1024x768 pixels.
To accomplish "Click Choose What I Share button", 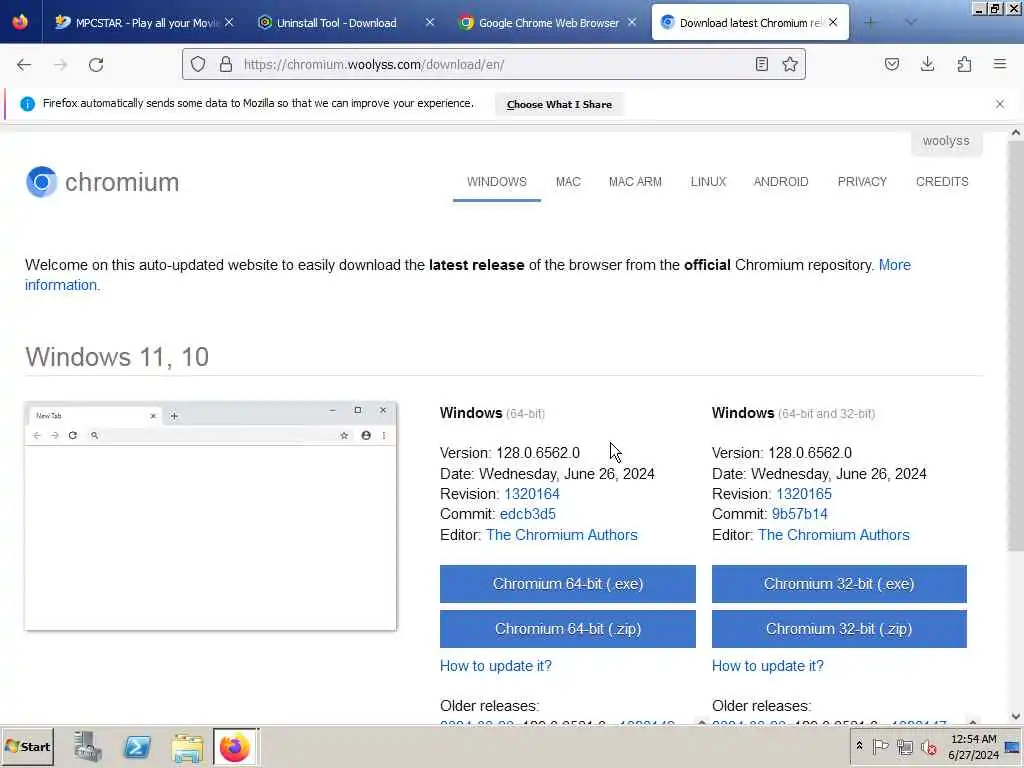I will point(559,104).
